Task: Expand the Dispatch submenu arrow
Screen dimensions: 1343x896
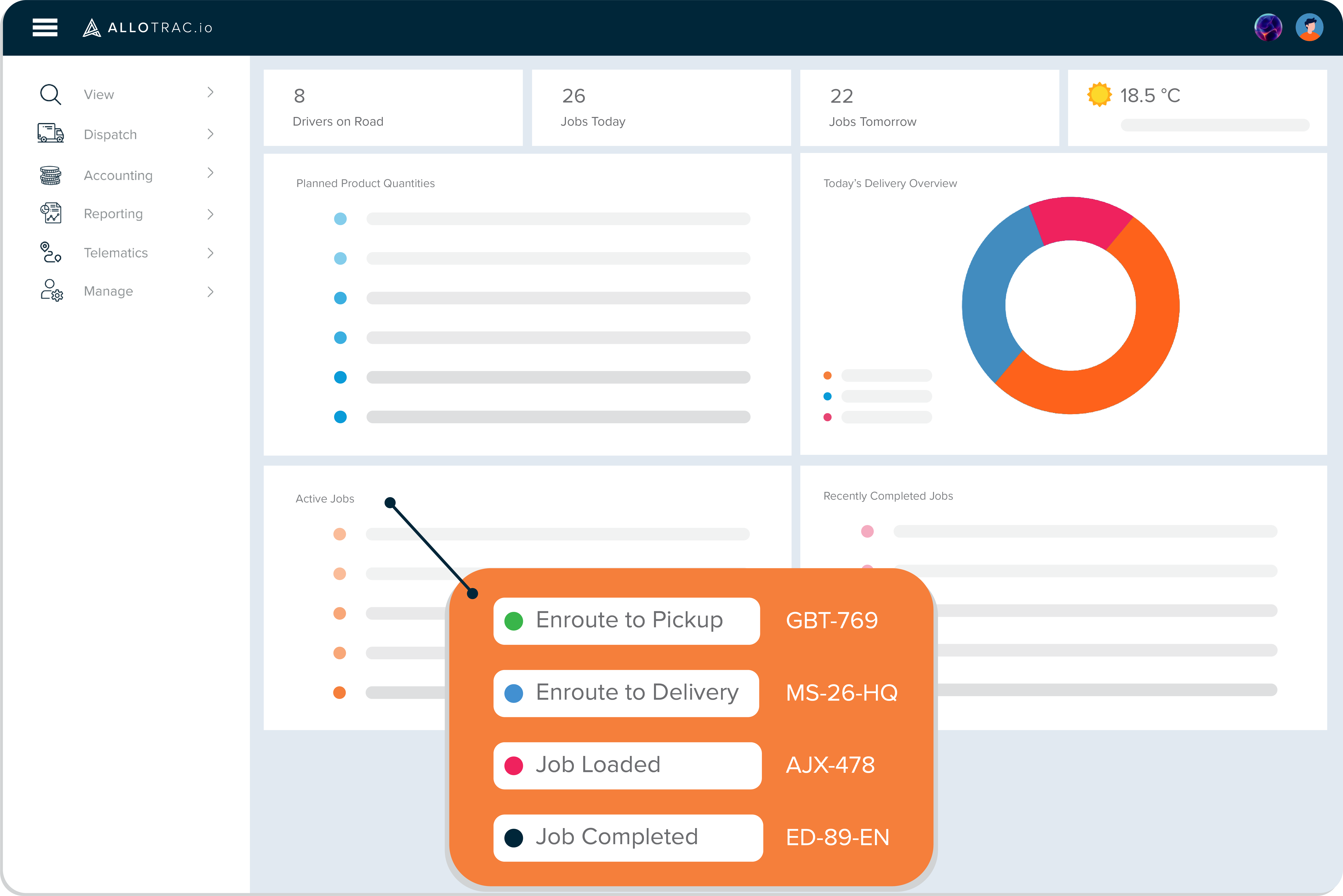Action: point(210,134)
